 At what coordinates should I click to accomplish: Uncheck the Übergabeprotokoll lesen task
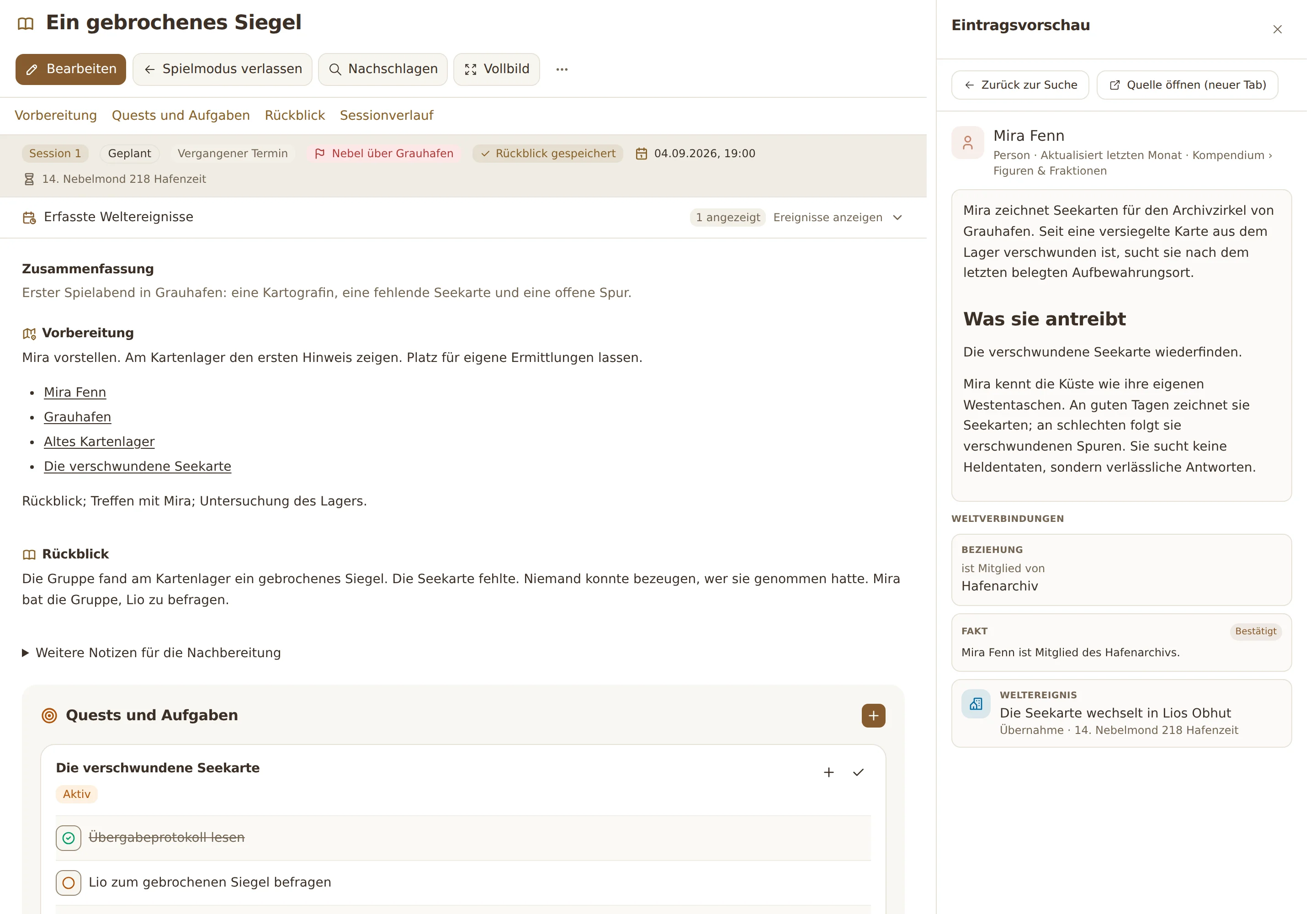coord(68,839)
